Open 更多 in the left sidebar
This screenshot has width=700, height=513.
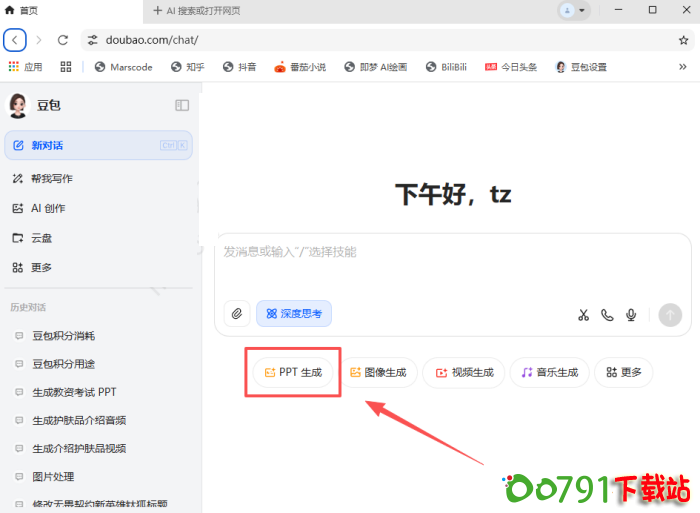(x=41, y=267)
